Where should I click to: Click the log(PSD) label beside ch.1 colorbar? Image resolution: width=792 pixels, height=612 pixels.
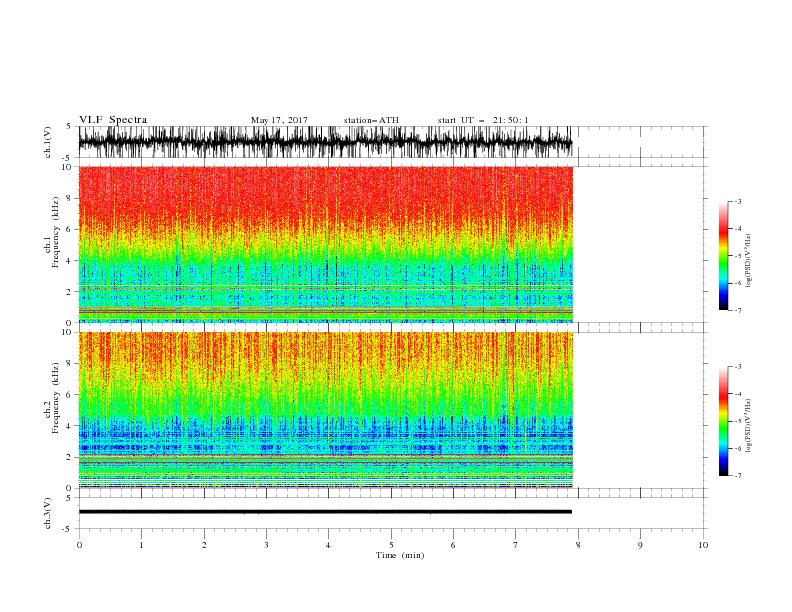pyautogui.click(x=748, y=261)
